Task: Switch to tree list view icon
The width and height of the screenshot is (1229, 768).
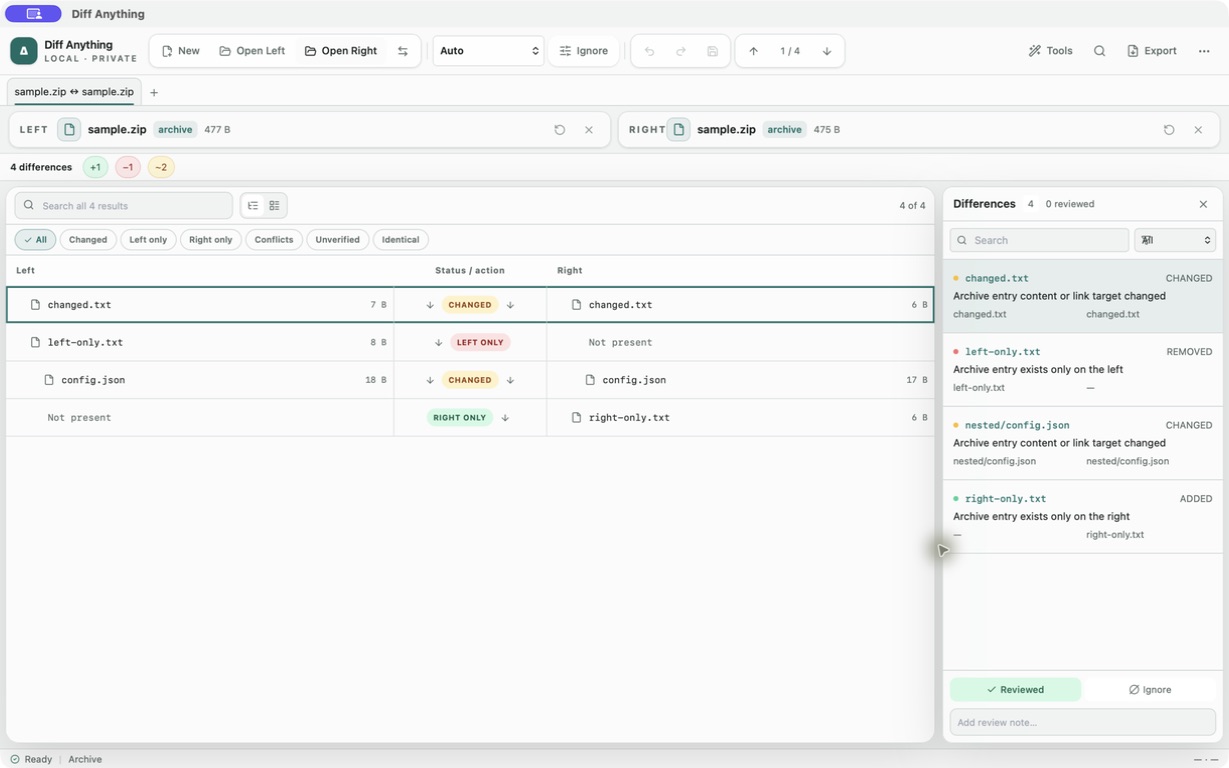Action: coord(253,206)
